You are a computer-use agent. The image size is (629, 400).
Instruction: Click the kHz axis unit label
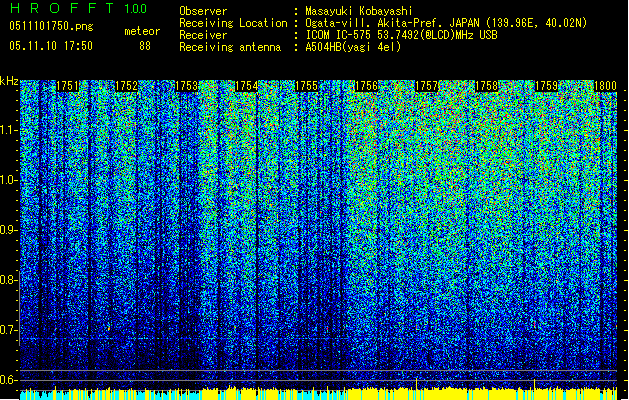[x=9, y=81]
